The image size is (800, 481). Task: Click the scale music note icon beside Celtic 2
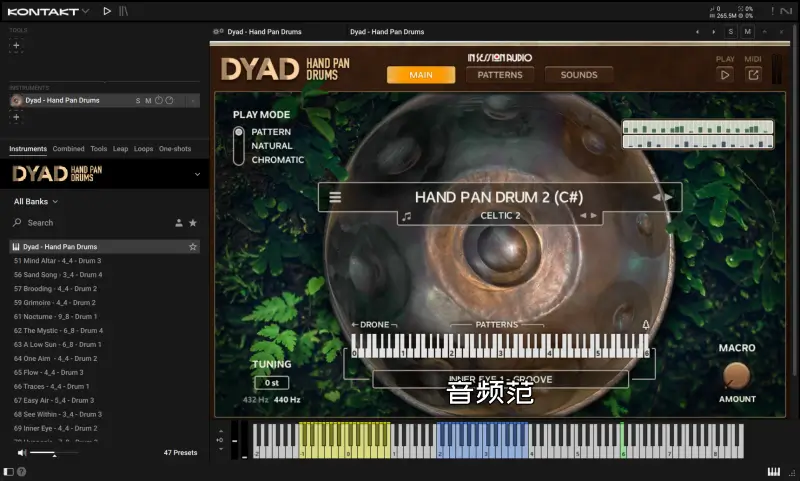click(x=407, y=216)
